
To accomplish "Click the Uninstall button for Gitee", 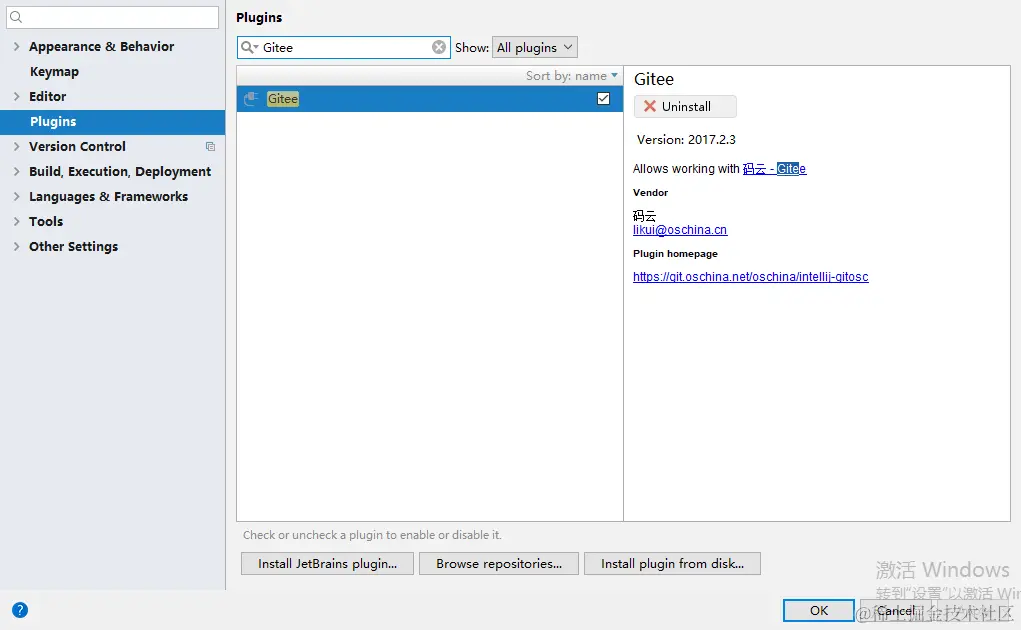I will click(x=685, y=107).
